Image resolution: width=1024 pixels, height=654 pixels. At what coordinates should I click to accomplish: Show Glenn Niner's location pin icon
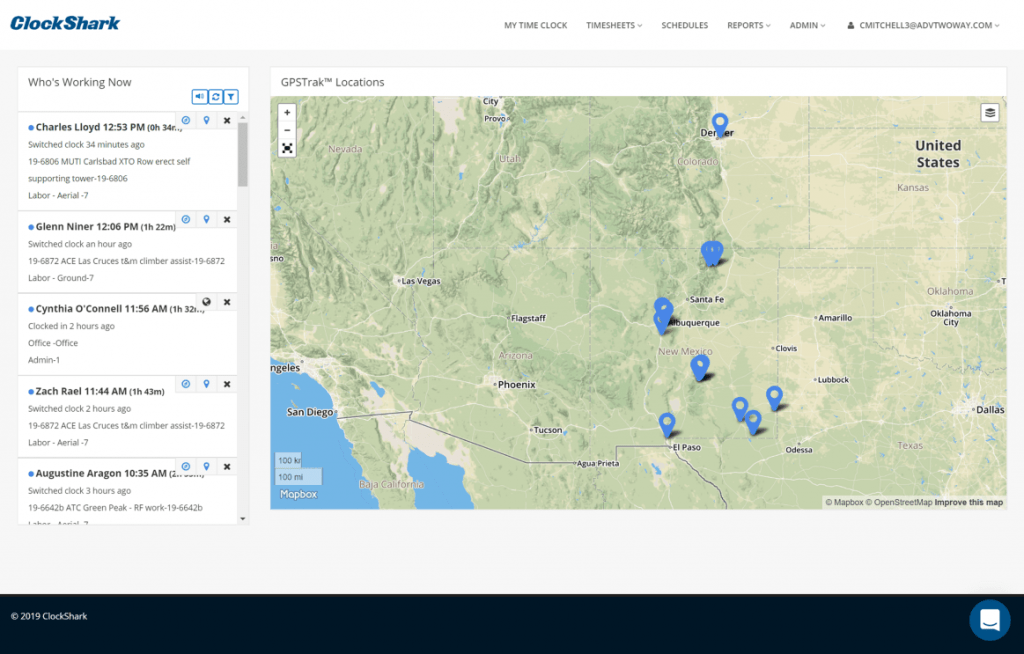click(206, 220)
